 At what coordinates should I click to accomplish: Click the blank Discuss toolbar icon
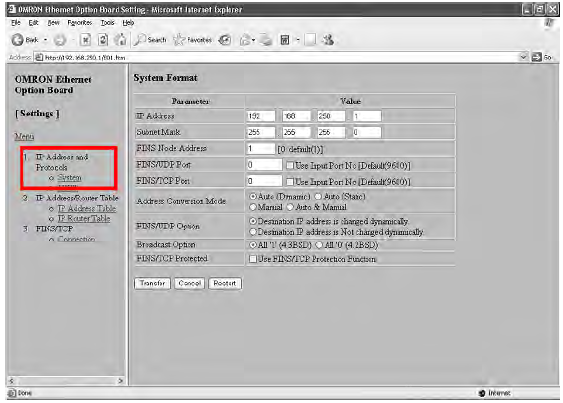(x=310, y=40)
